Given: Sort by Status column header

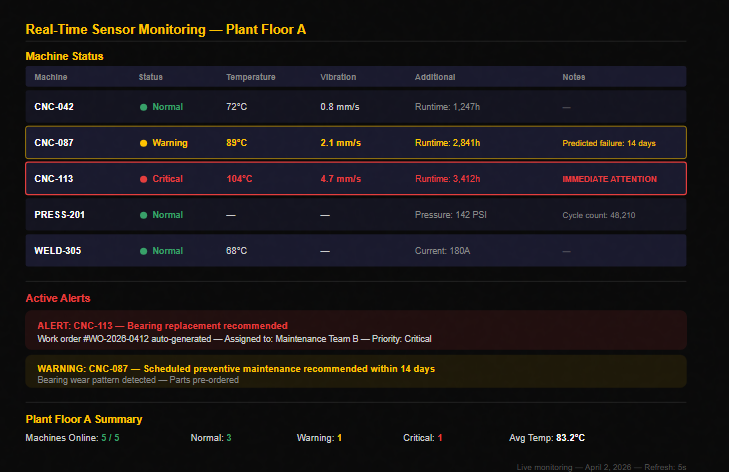Looking at the screenshot, I should click(x=151, y=77).
